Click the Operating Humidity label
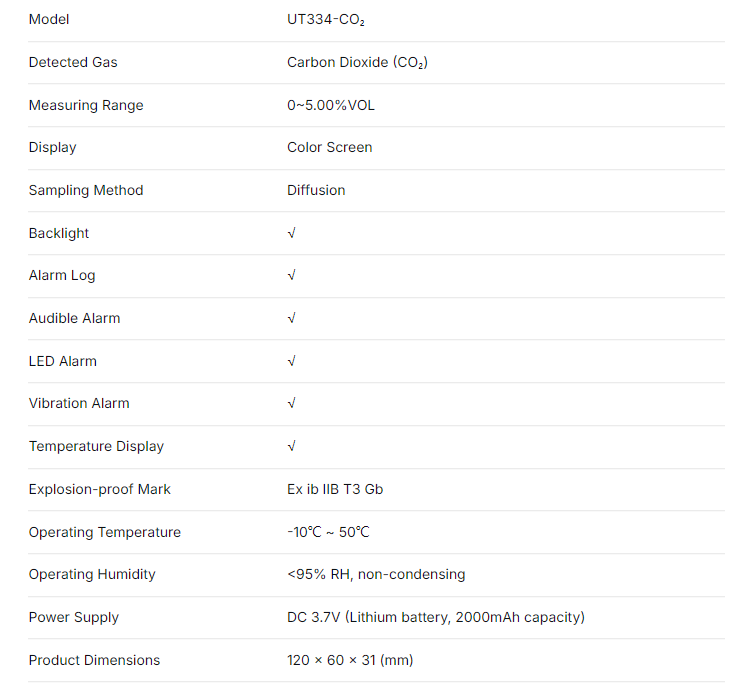 click(x=92, y=574)
